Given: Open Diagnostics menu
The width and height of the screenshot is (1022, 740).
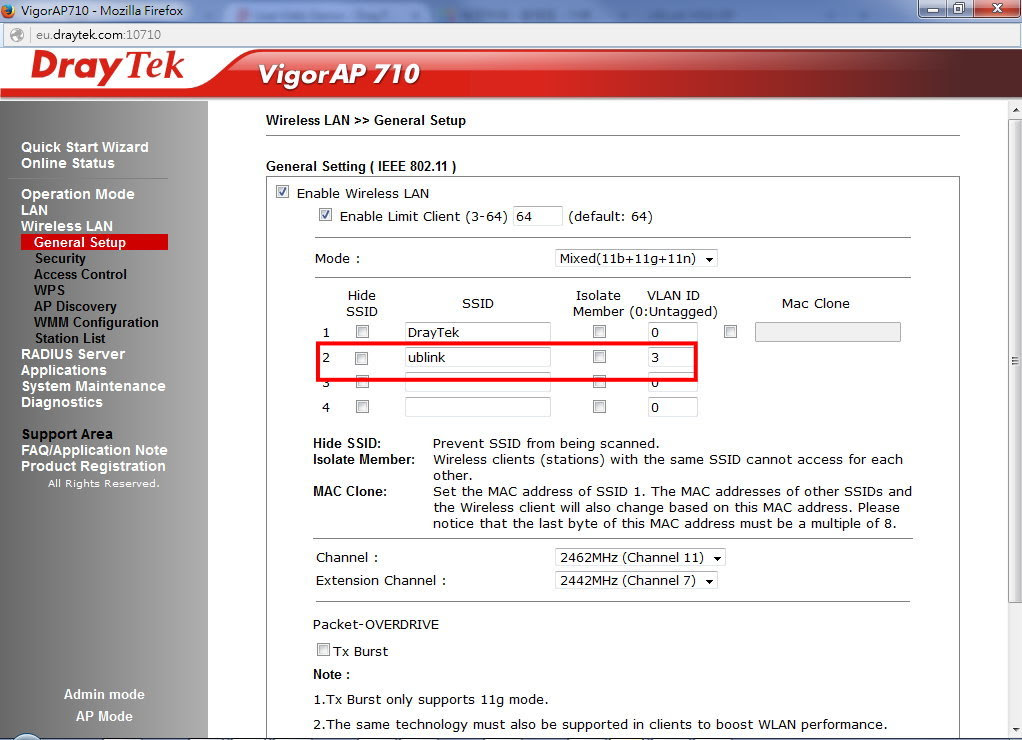Looking at the screenshot, I should pyautogui.click(x=62, y=402).
